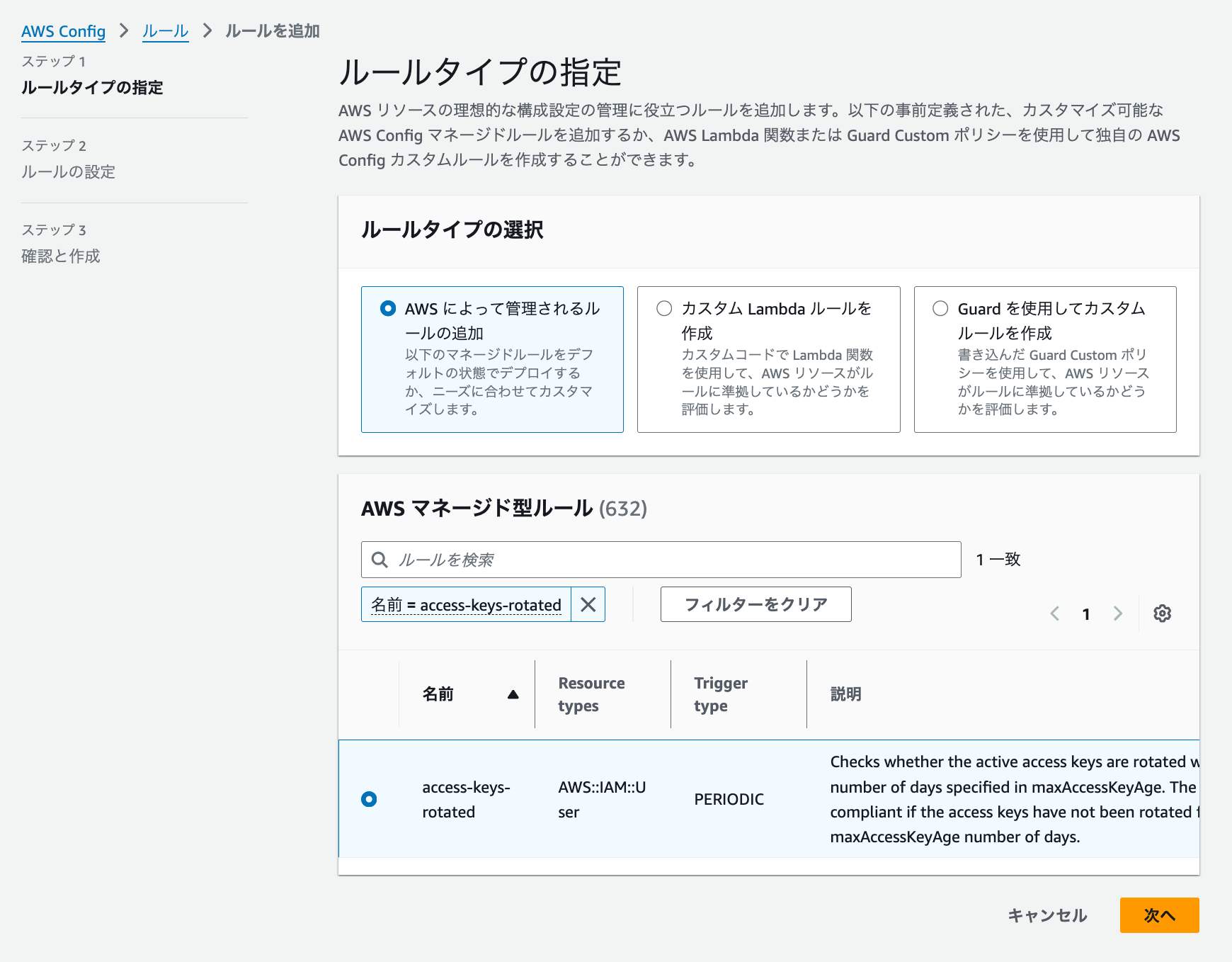Viewport: 1232px width, 962px height.
Task: Select Guard を使用してカスタムルールを作成 option
Action: [1045, 359]
